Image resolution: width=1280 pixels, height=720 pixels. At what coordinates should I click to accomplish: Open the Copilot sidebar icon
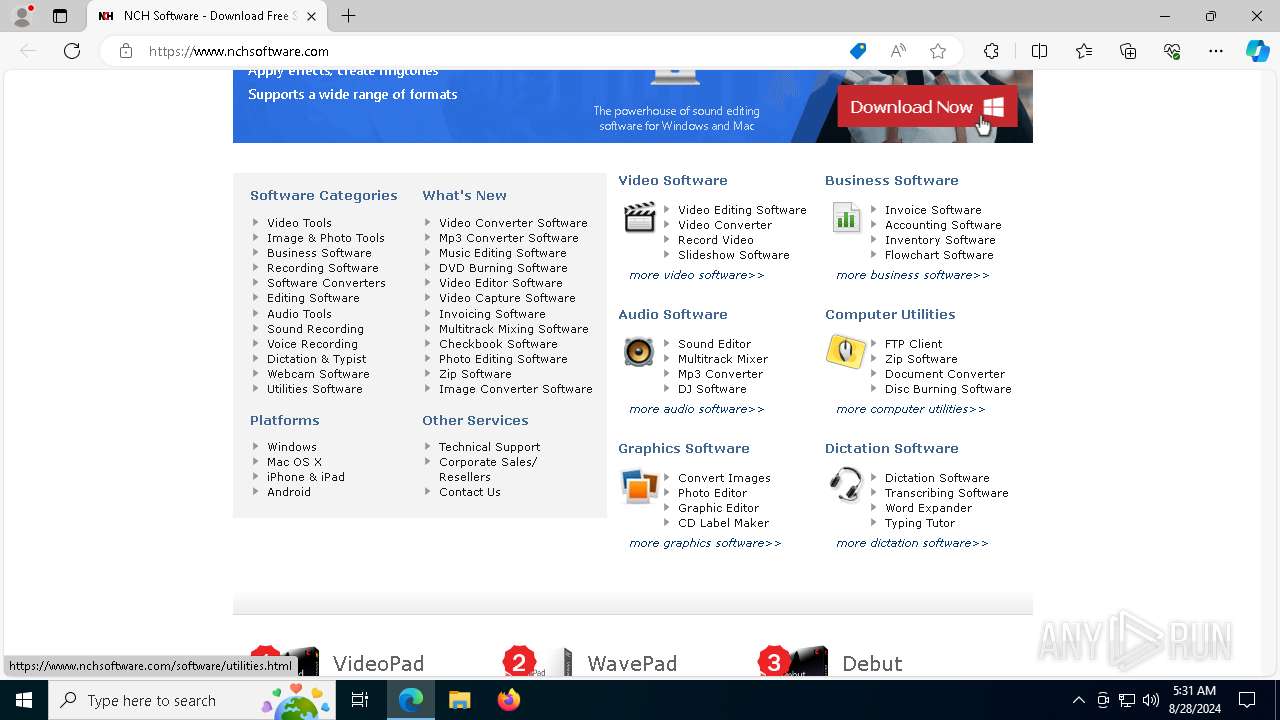1258,51
